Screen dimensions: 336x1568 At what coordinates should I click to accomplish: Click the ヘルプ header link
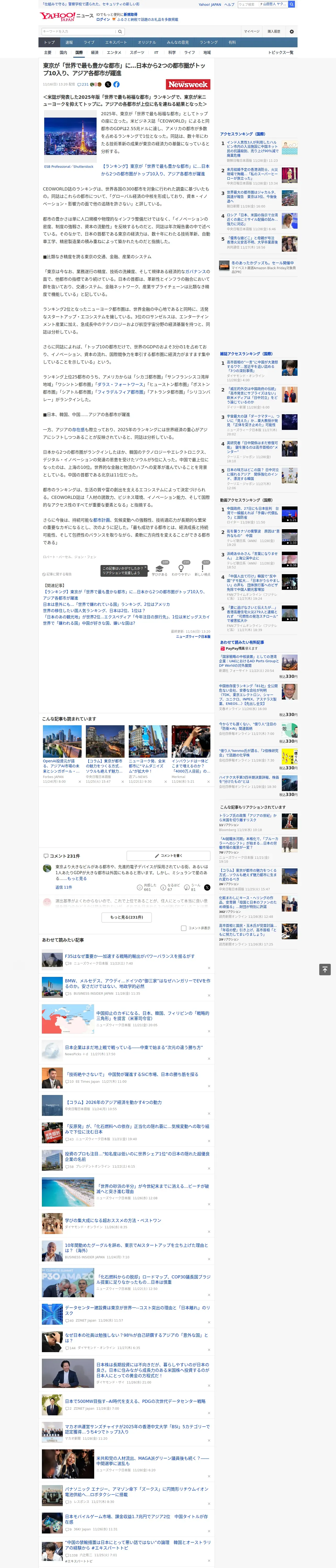coord(229,4)
